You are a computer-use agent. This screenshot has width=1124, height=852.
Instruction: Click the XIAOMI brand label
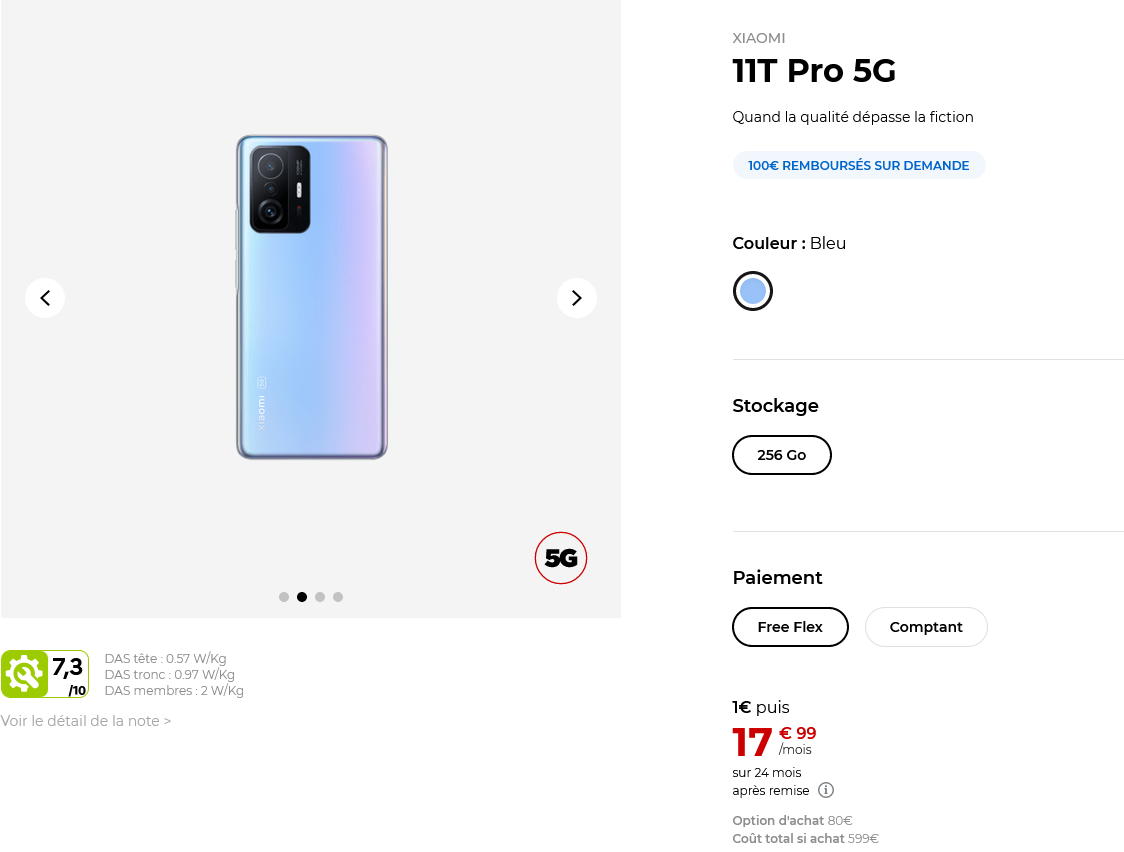point(759,38)
